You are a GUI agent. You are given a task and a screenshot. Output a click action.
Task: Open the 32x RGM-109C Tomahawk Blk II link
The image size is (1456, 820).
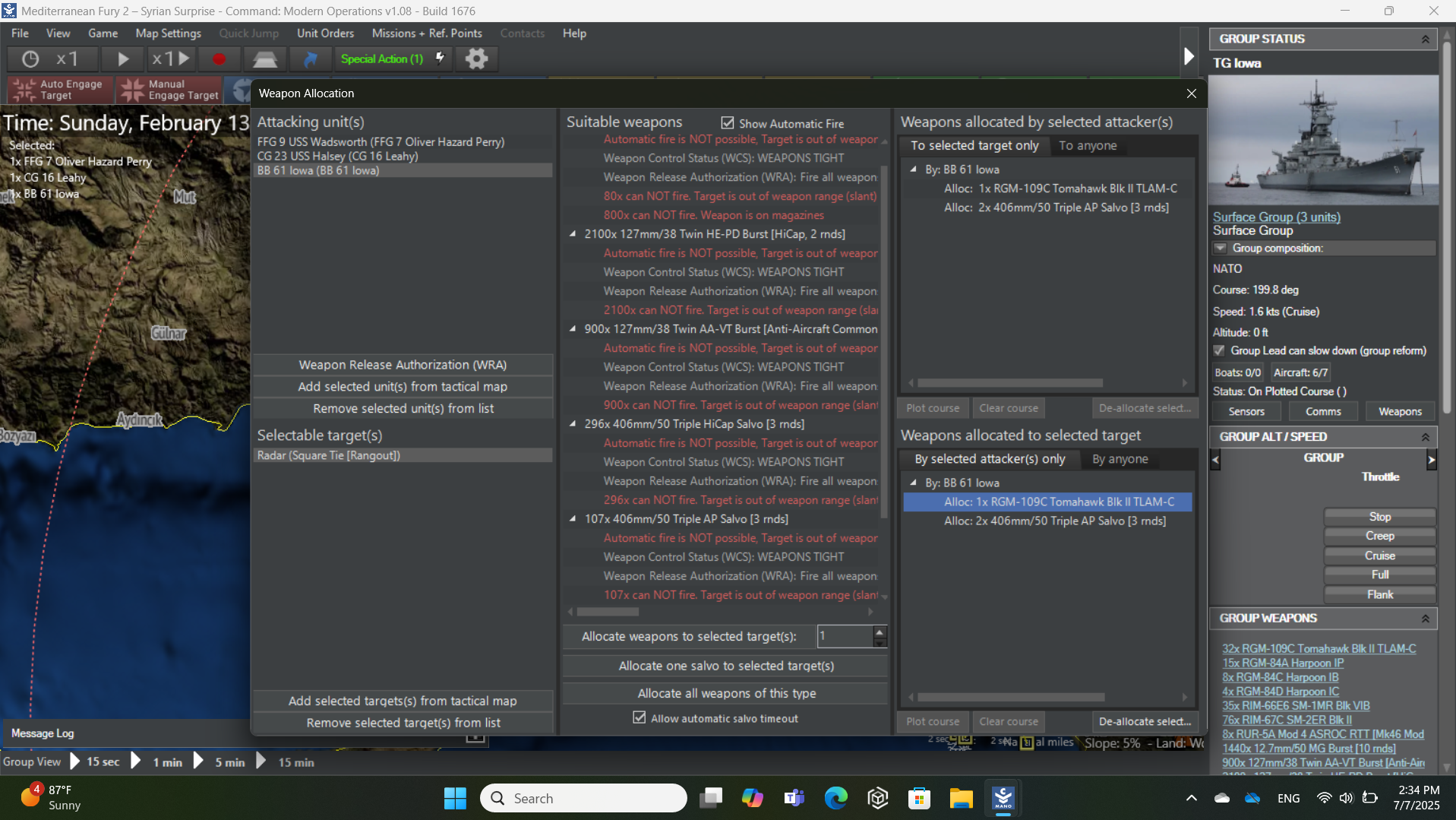[1319, 648]
